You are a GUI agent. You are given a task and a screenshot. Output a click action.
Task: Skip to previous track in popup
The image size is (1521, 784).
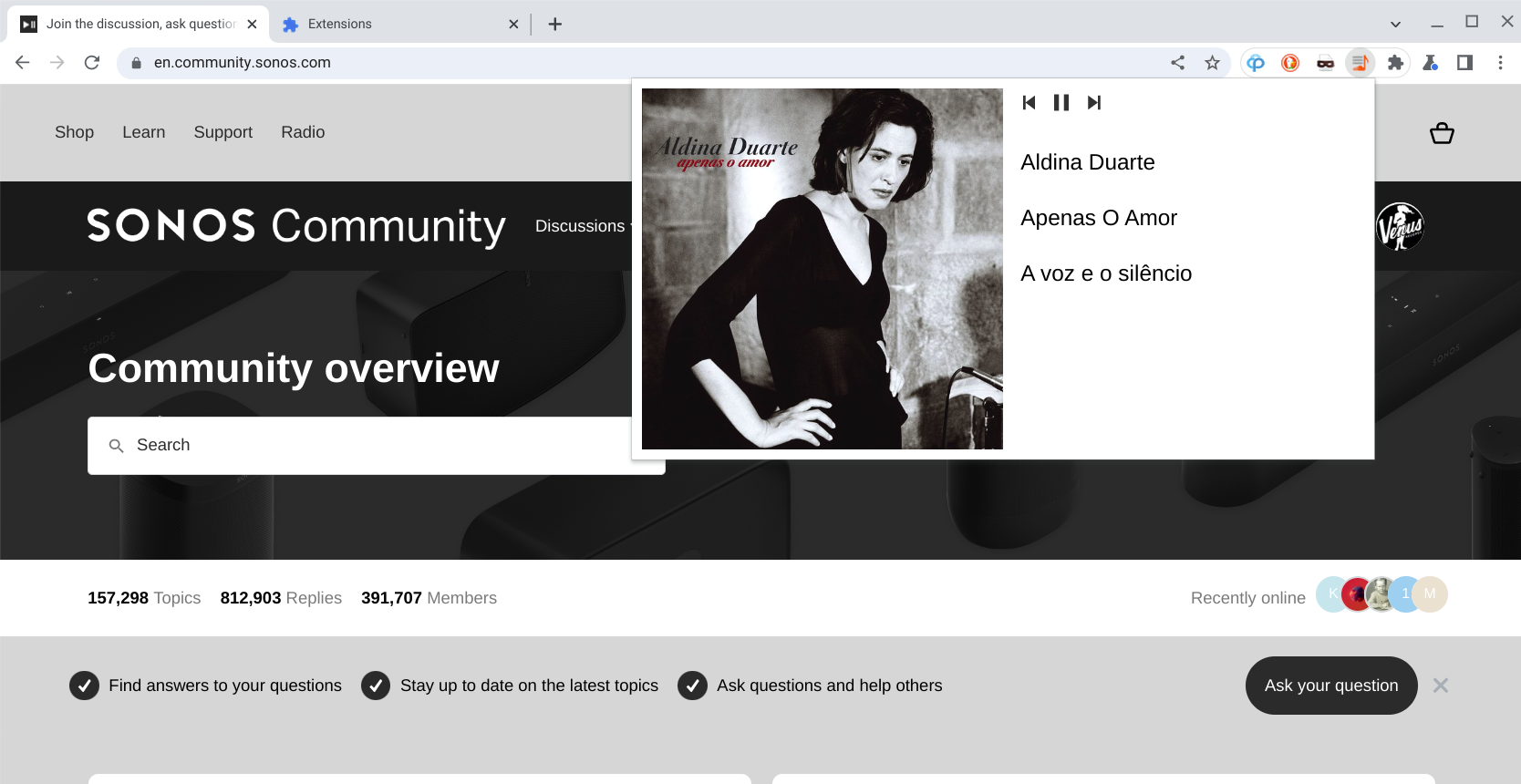click(x=1029, y=102)
